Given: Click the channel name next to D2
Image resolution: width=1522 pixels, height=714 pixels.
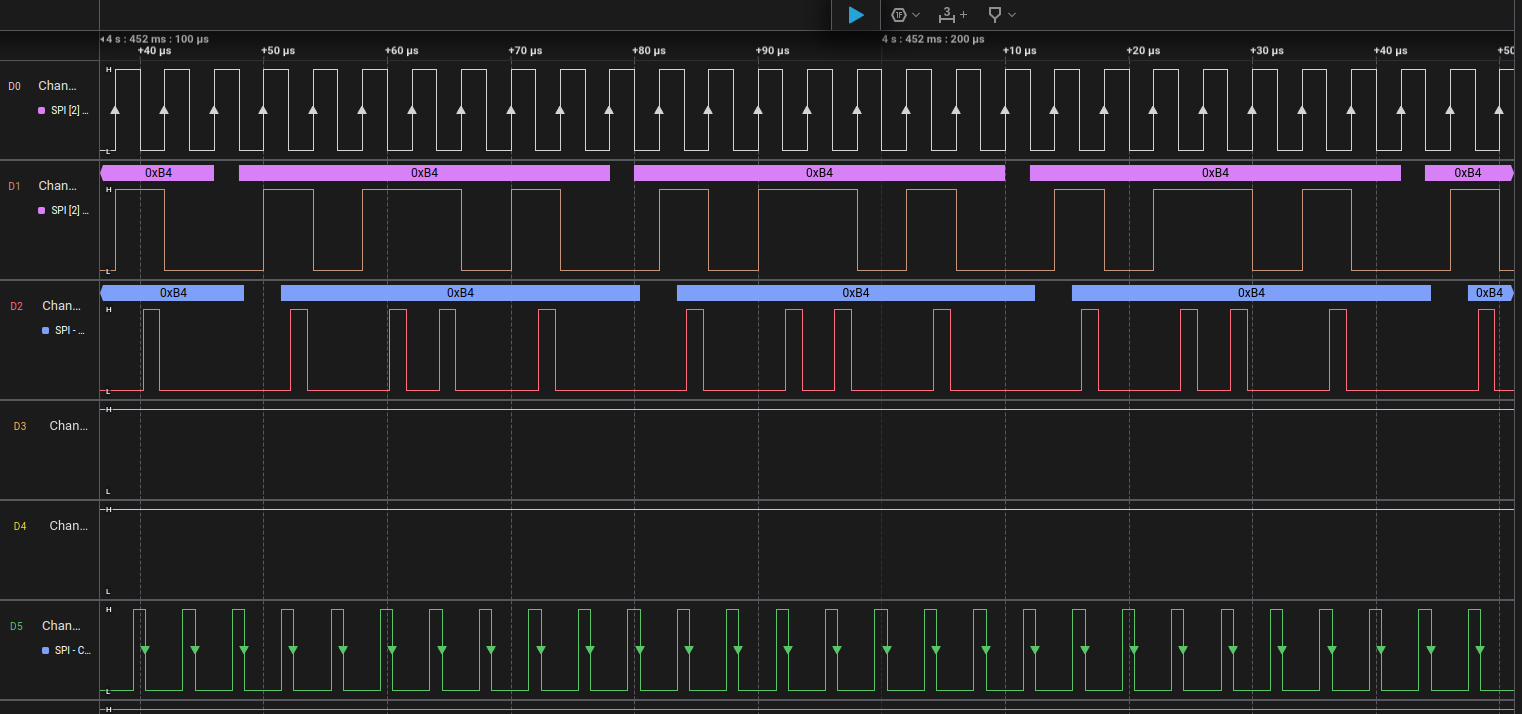Looking at the screenshot, I should click(x=62, y=306).
